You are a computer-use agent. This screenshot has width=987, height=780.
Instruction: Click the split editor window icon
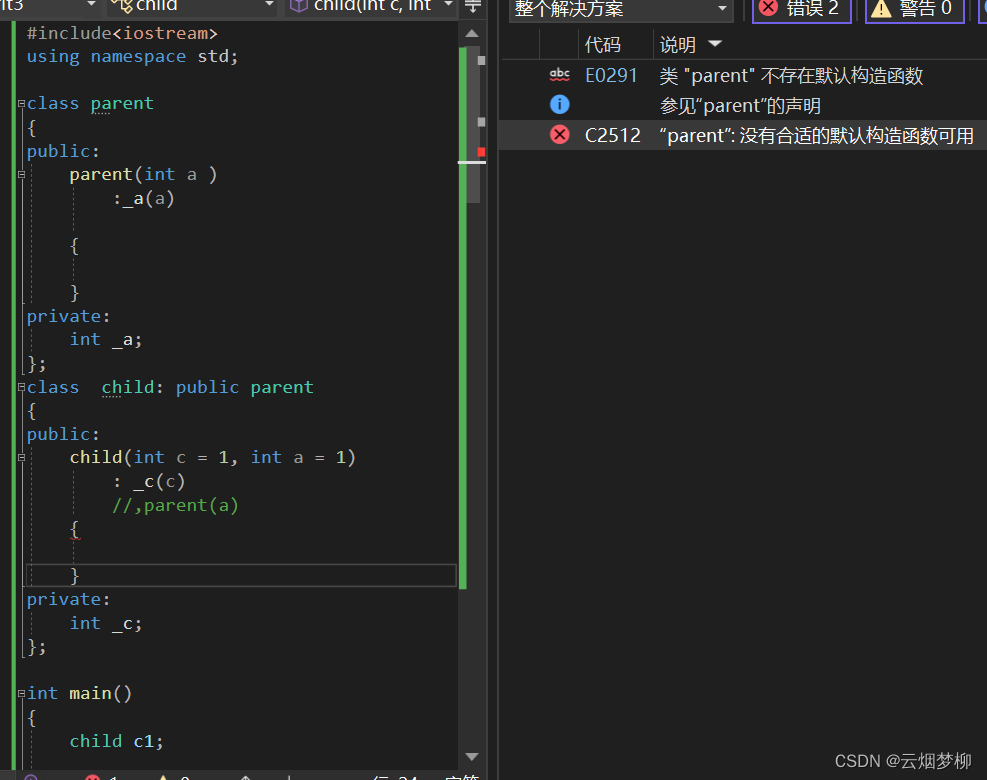[473, 7]
